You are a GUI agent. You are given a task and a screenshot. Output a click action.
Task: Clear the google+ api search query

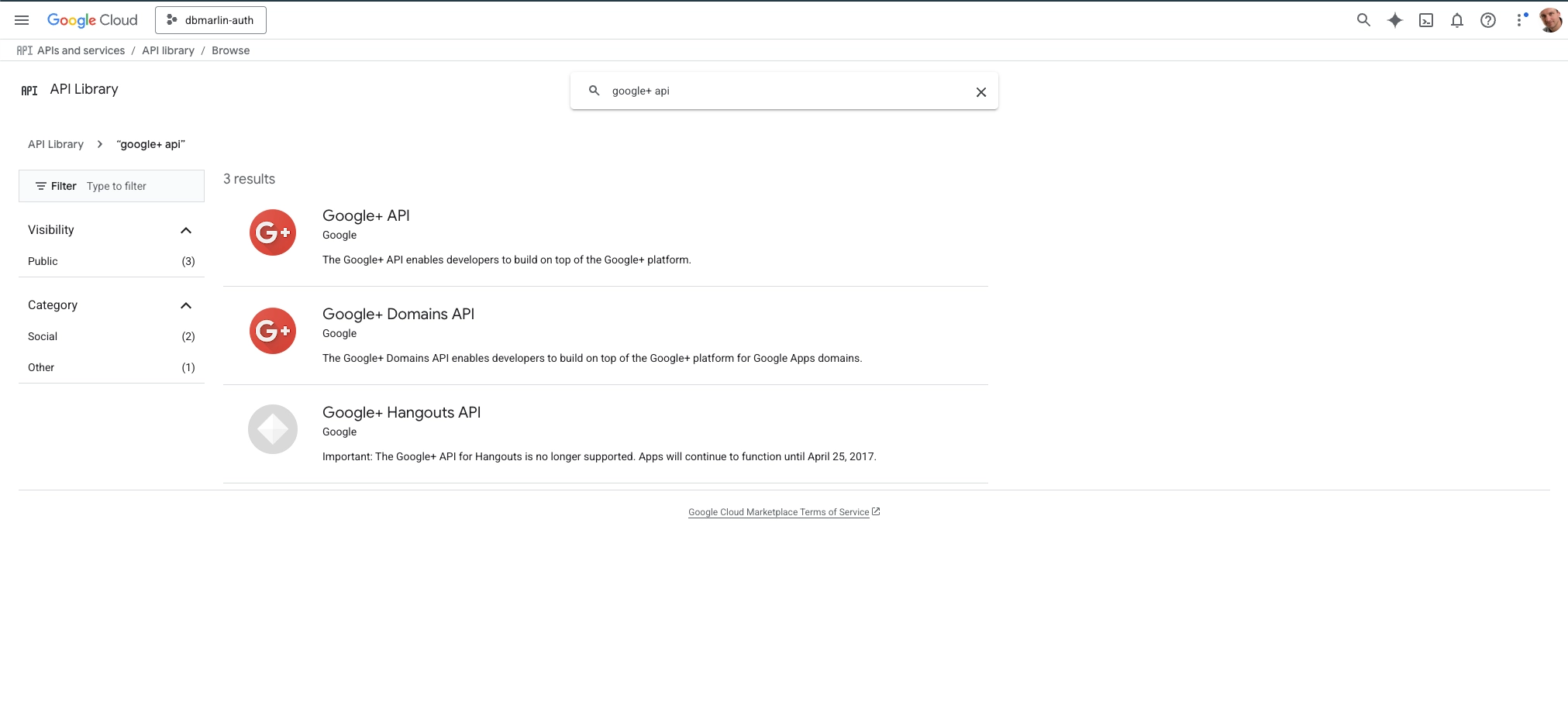(x=980, y=91)
